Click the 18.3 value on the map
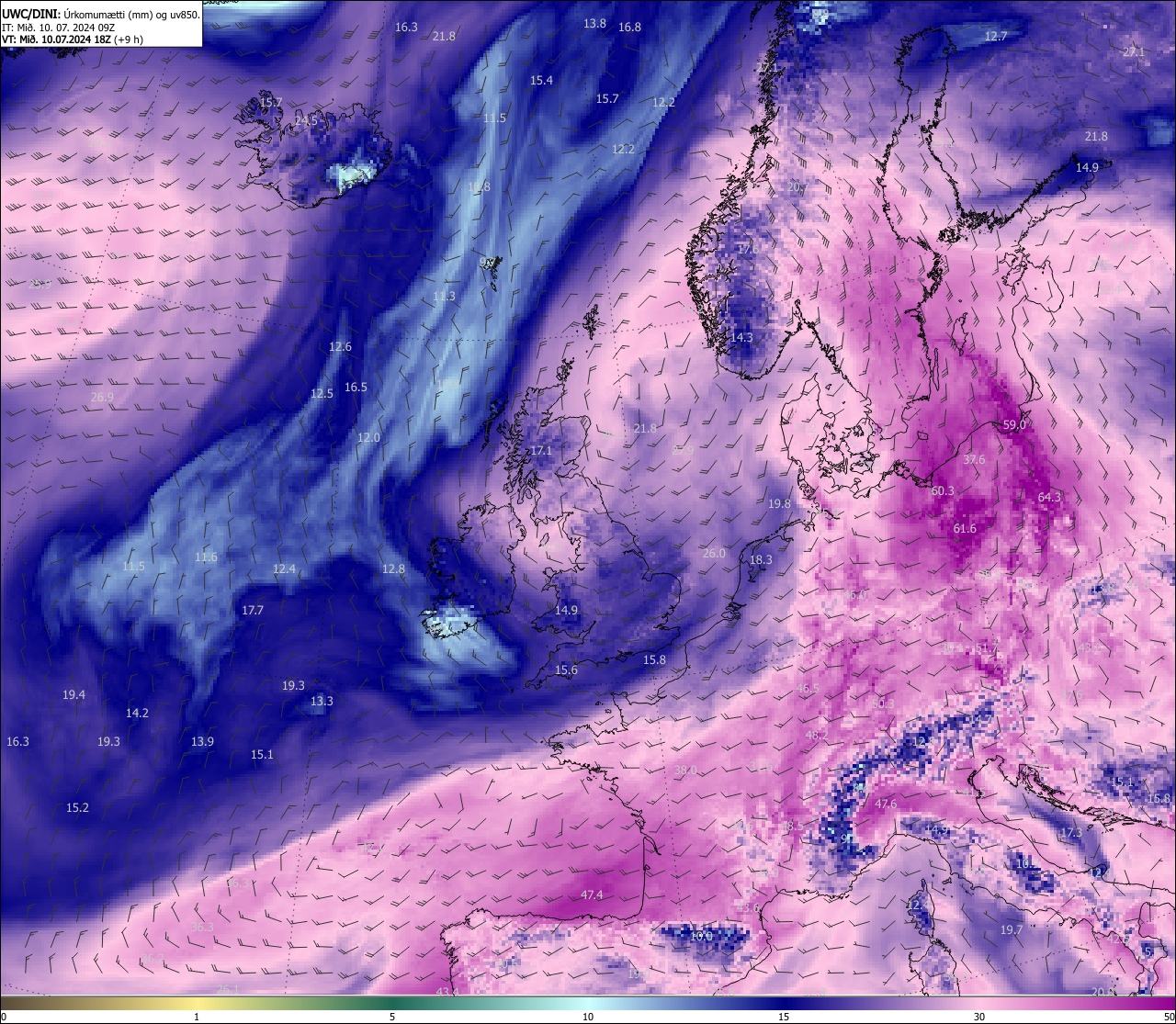Viewport: 1176px width, 1024px height. [x=761, y=559]
